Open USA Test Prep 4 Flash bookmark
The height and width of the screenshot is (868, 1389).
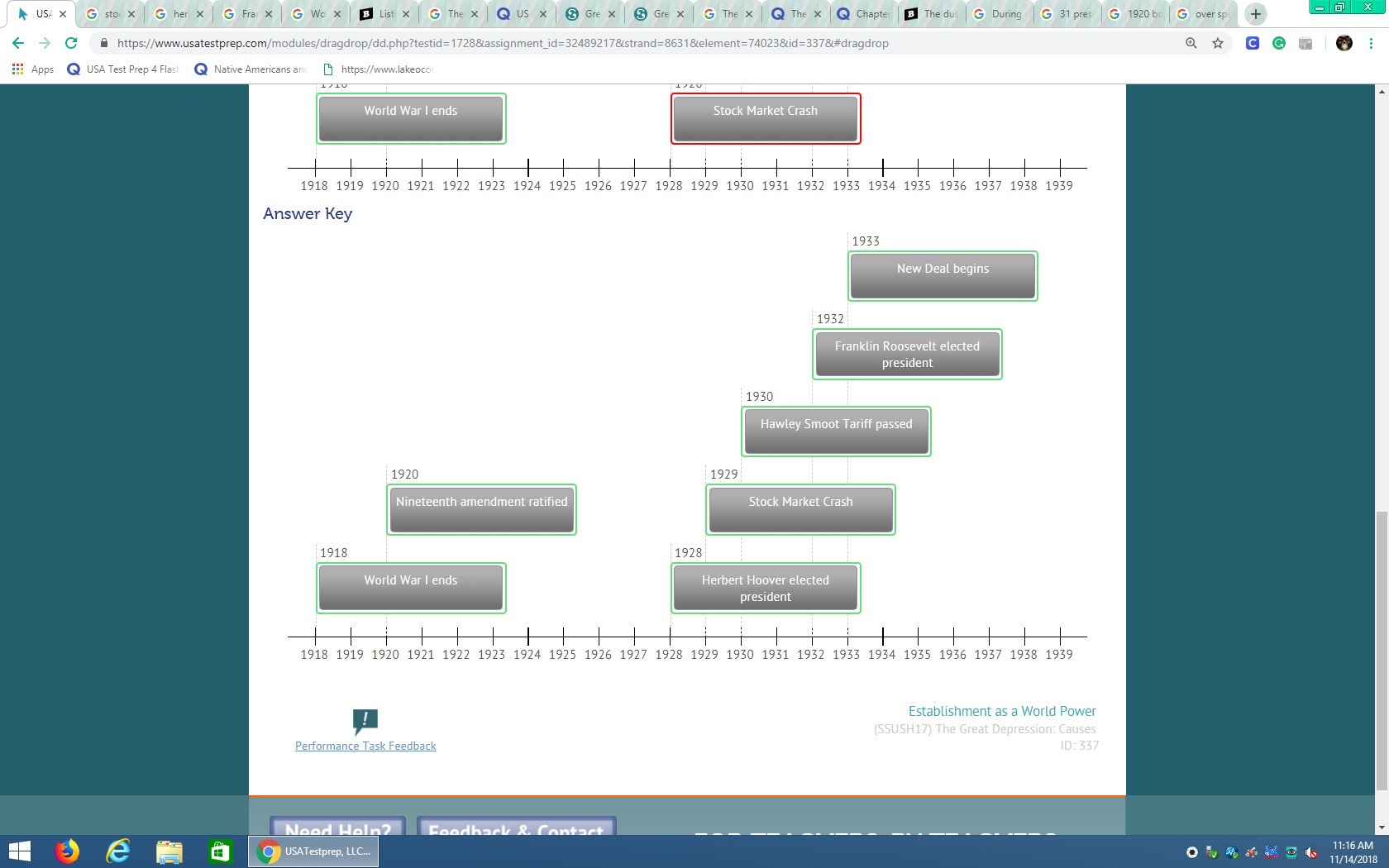pyautogui.click(x=123, y=69)
